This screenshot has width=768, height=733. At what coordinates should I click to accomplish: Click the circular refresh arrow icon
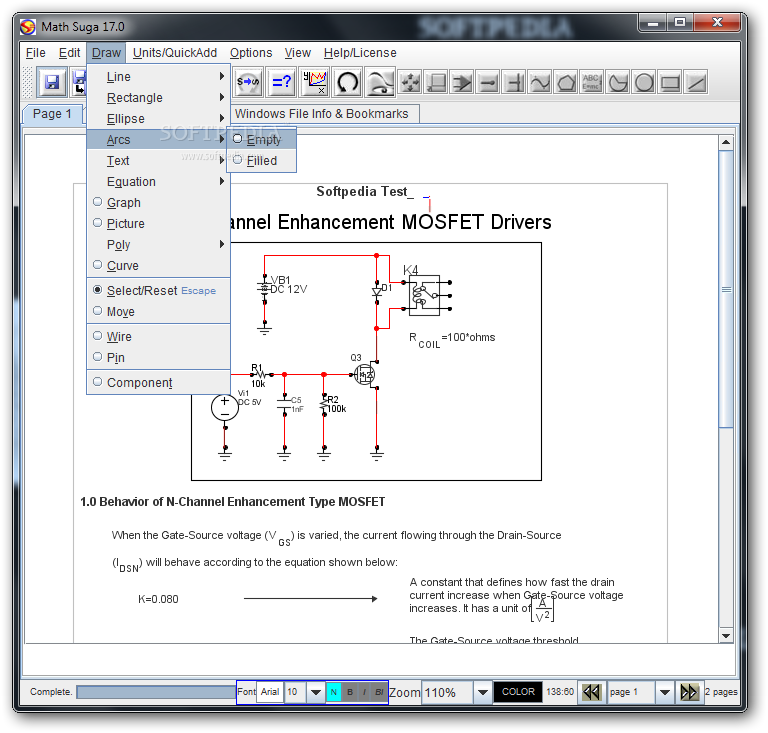point(348,82)
